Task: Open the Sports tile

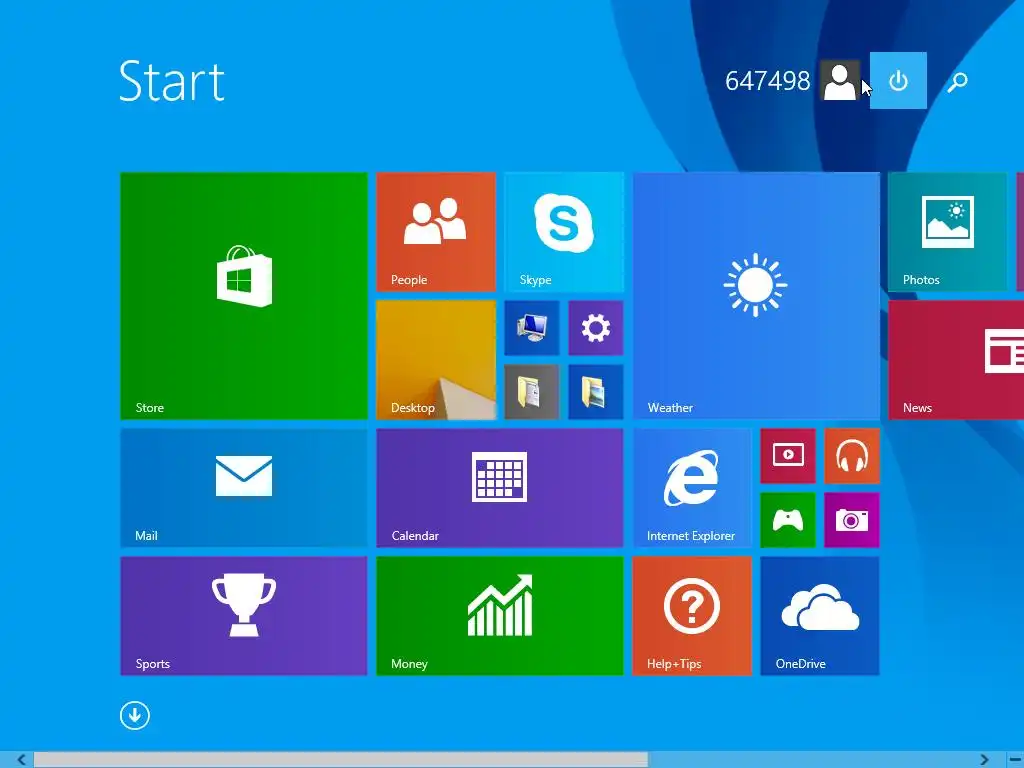Action: point(244,615)
